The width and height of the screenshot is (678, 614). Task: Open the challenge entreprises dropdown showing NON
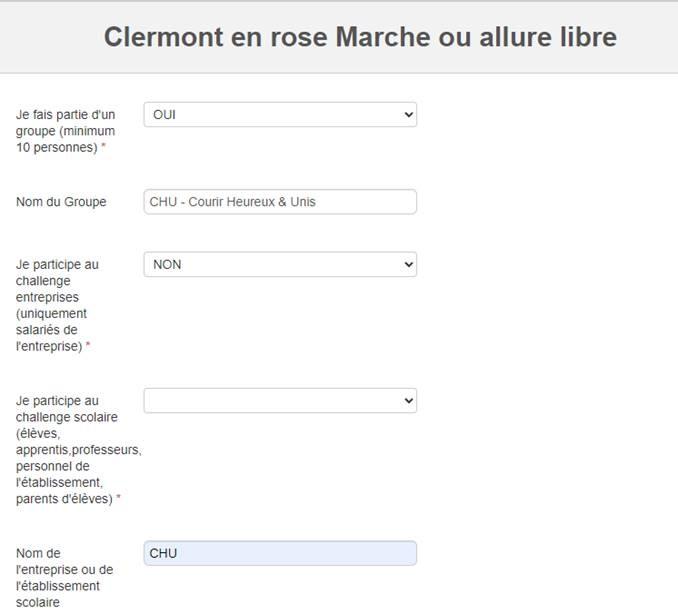coord(280,264)
